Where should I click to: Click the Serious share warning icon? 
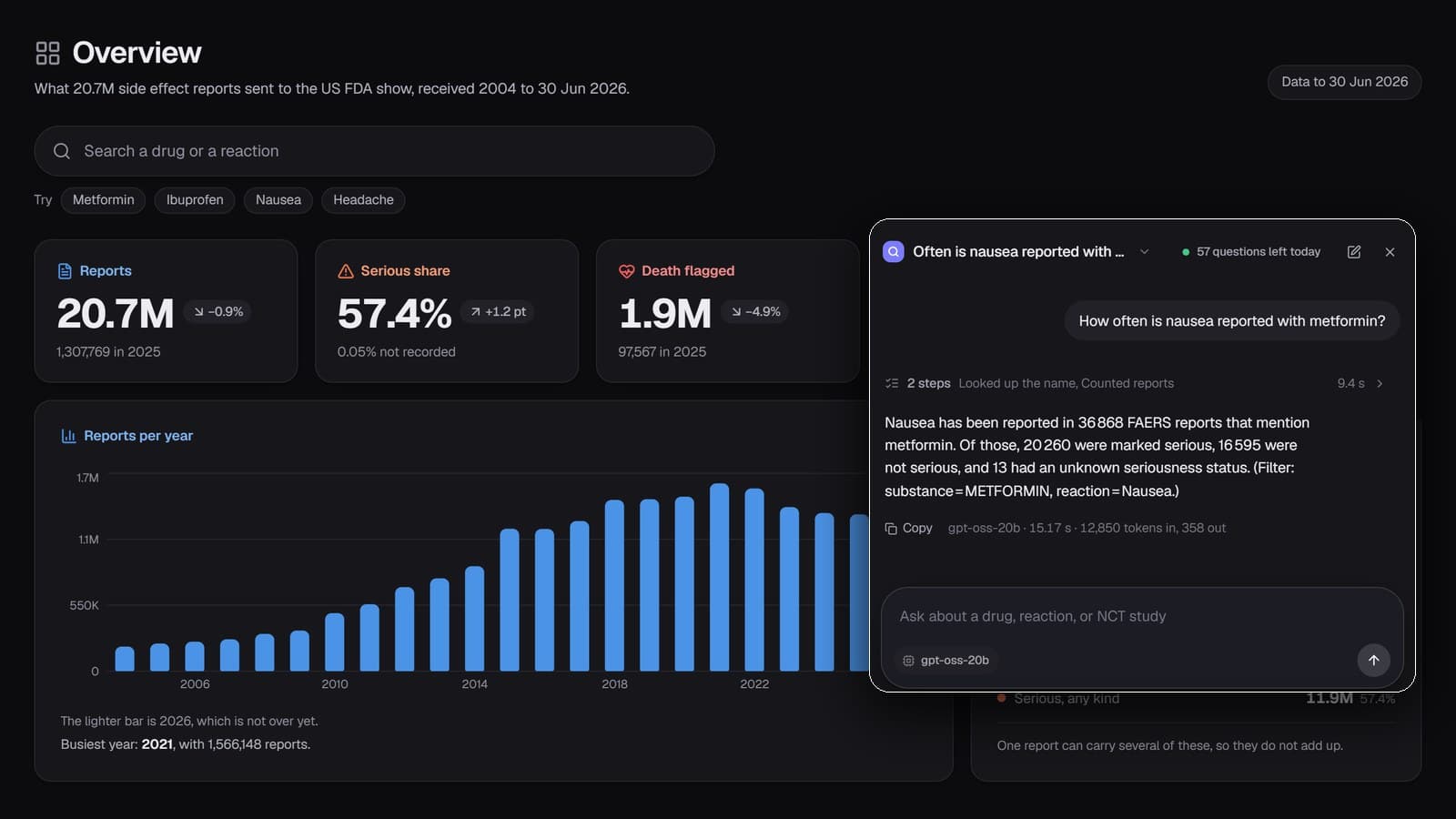(346, 271)
